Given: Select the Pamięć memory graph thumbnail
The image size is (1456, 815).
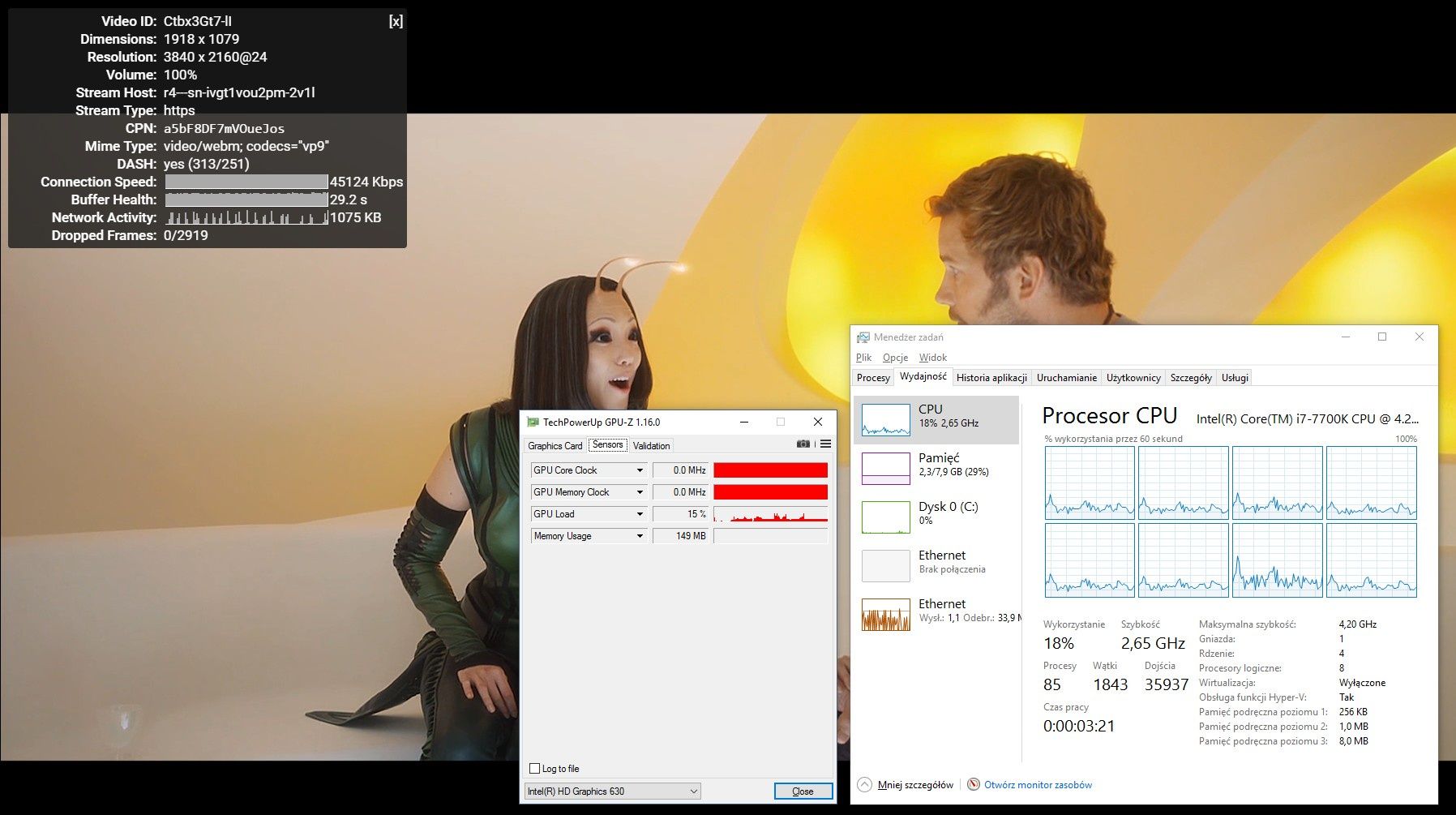Looking at the screenshot, I should pos(885,469).
